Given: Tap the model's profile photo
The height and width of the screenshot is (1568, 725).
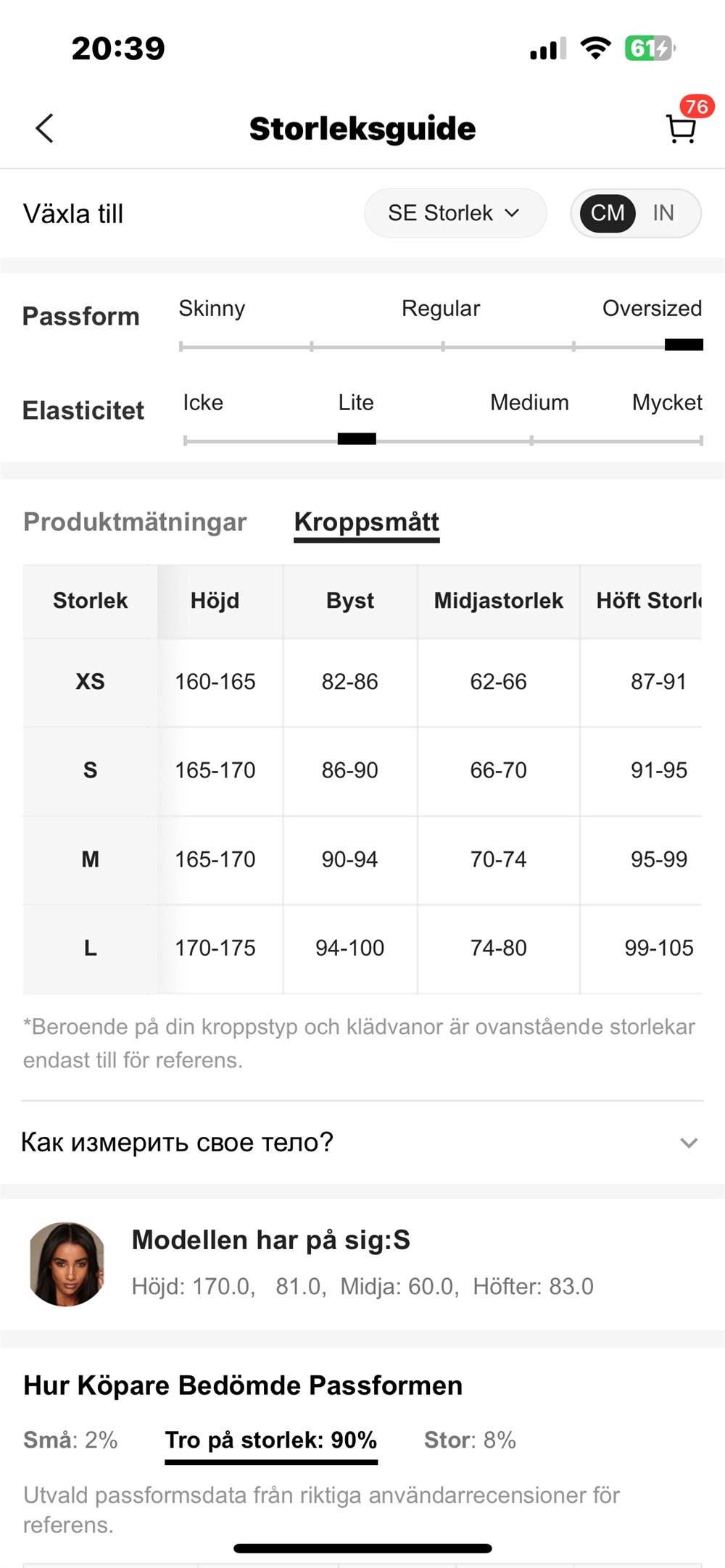Looking at the screenshot, I should click(x=67, y=1264).
